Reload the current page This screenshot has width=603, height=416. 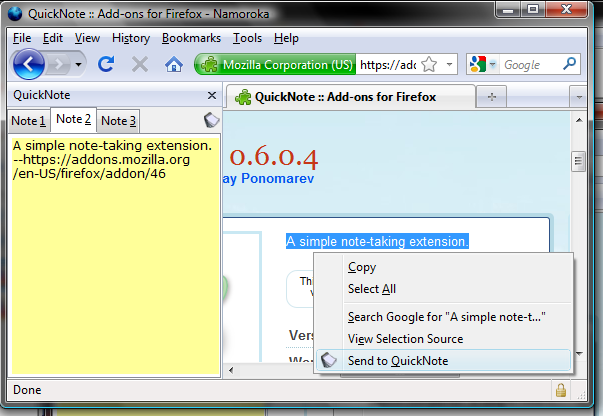pyautogui.click(x=106, y=64)
